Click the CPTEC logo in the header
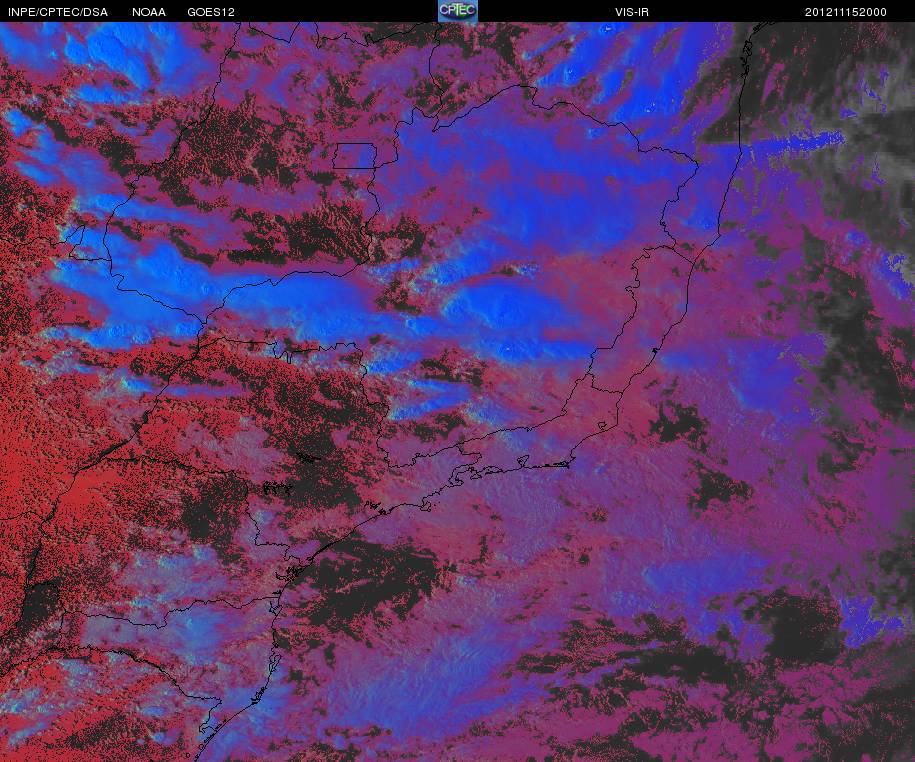The height and width of the screenshot is (762, 915). (x=458, y=11)
